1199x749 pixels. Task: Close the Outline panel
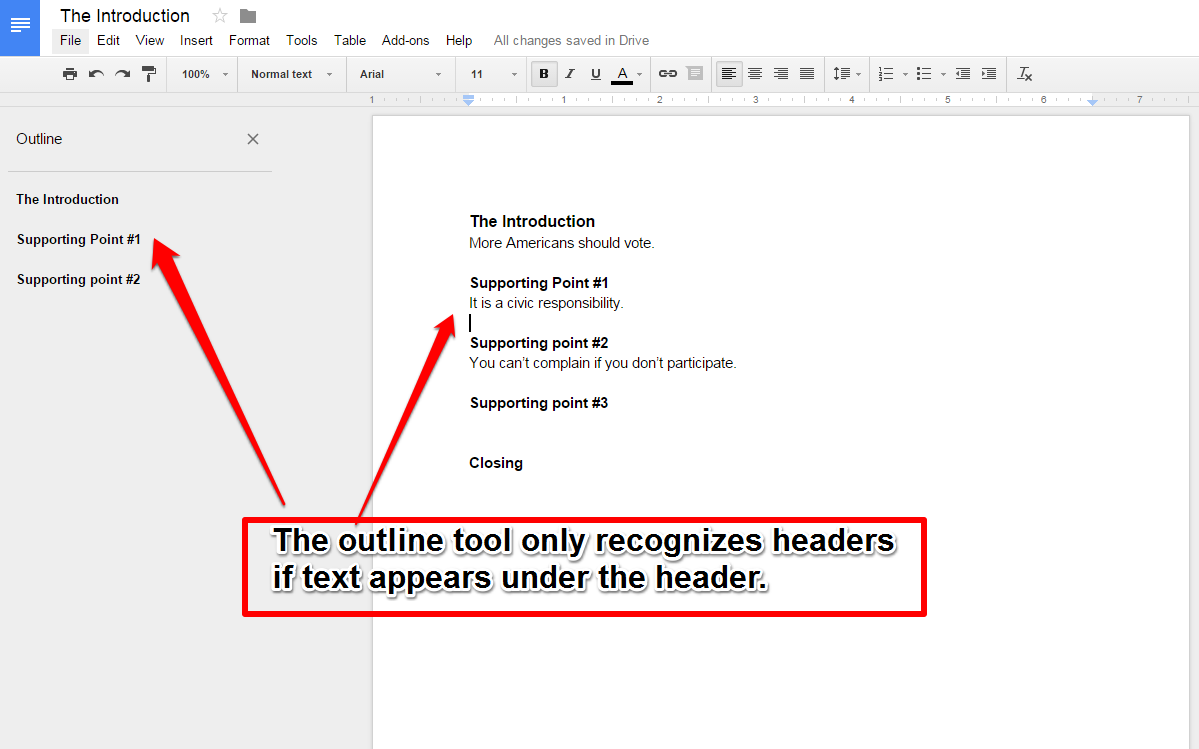pos(252,139)
